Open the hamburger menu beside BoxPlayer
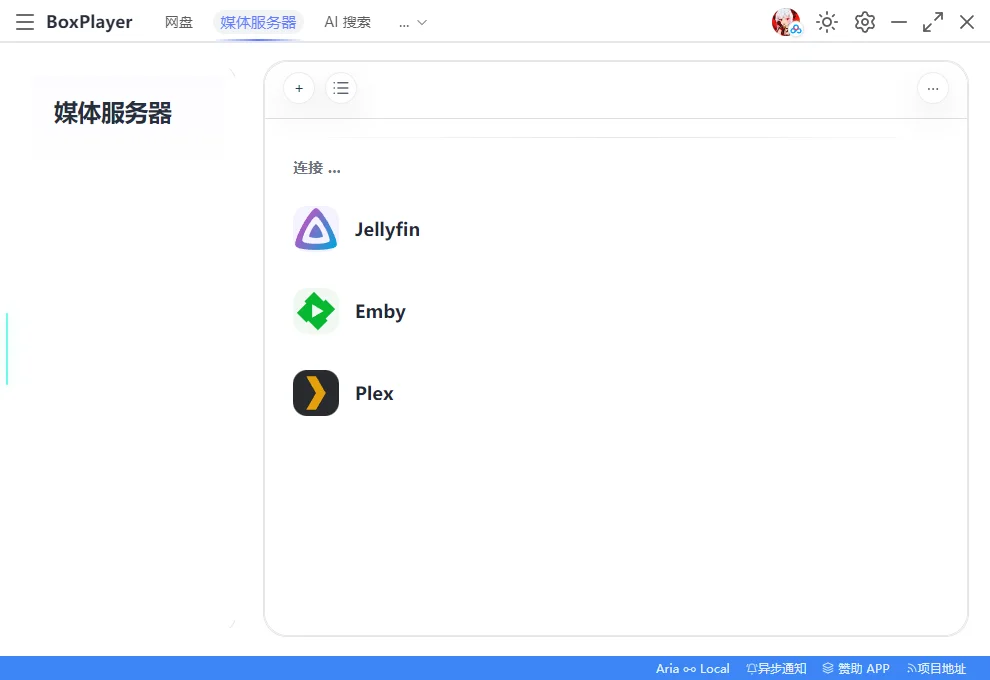The image size is (990, 680). [x=25, y=22]
